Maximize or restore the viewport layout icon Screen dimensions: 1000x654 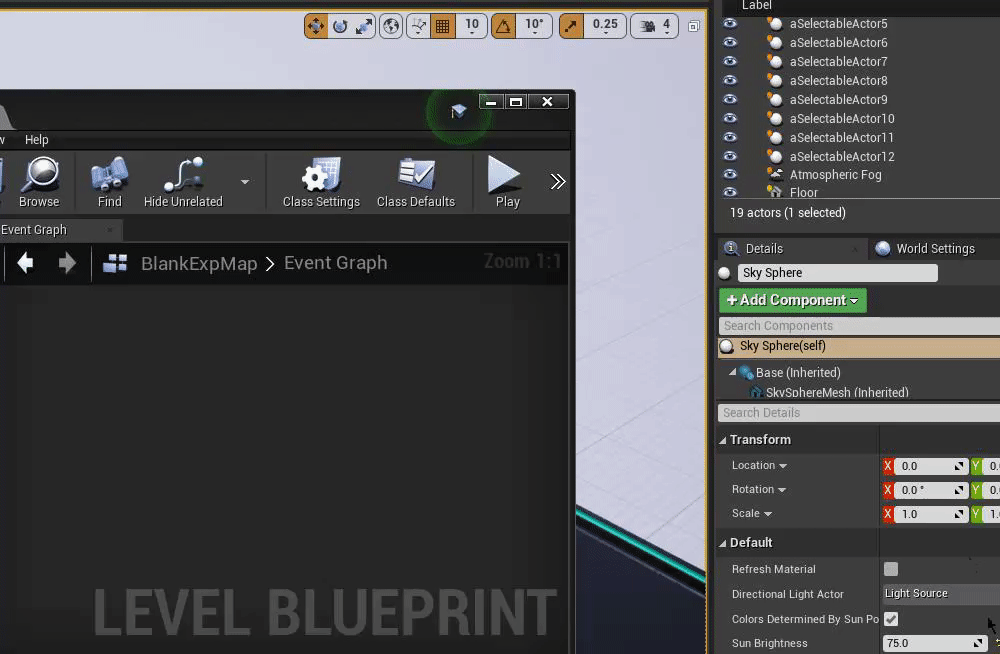point(694,26)
